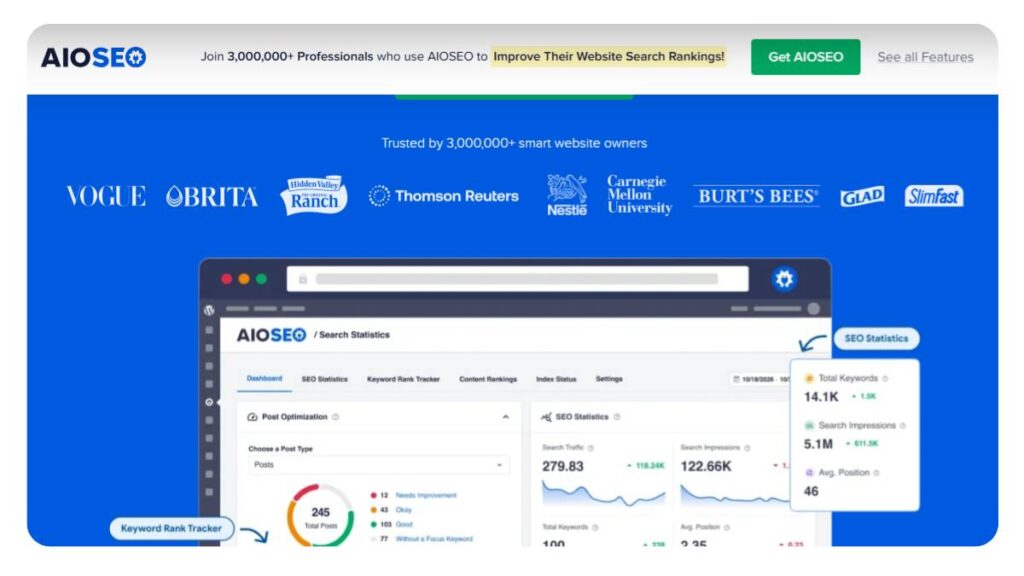Click the Nestle logo

point(566,195)
